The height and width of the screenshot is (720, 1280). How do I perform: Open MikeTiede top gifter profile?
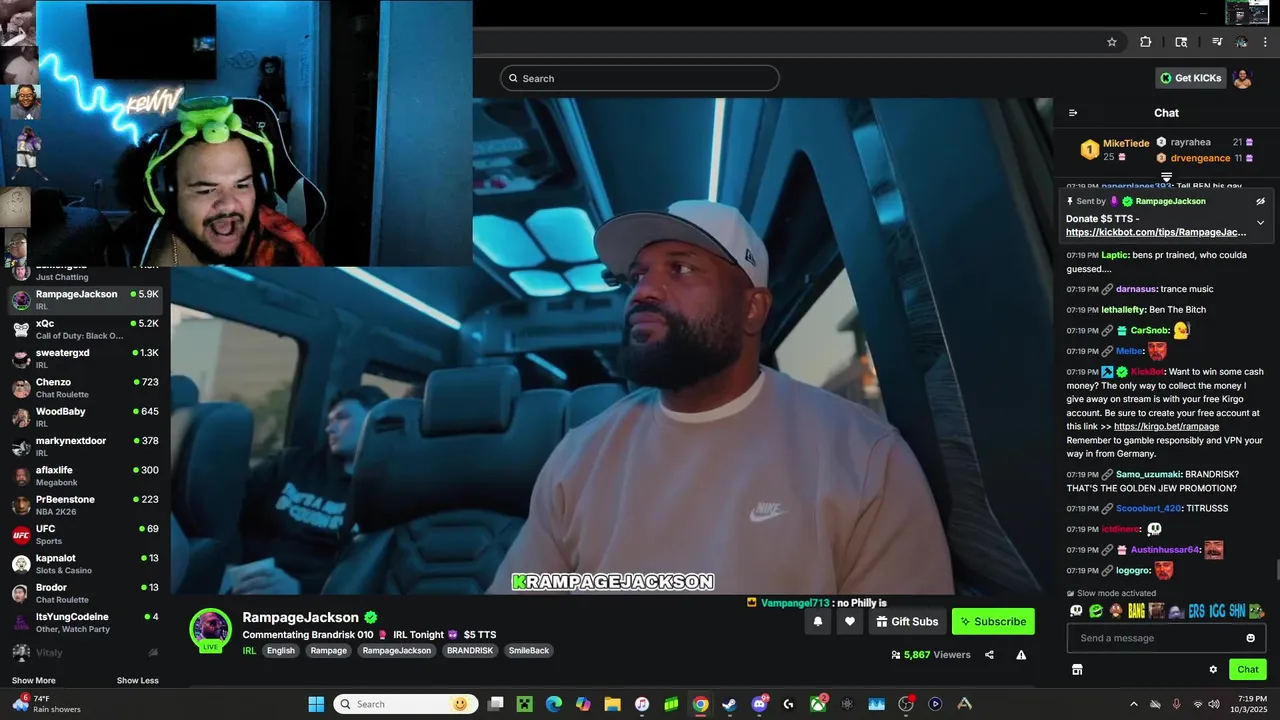[x=1126, y=143]
